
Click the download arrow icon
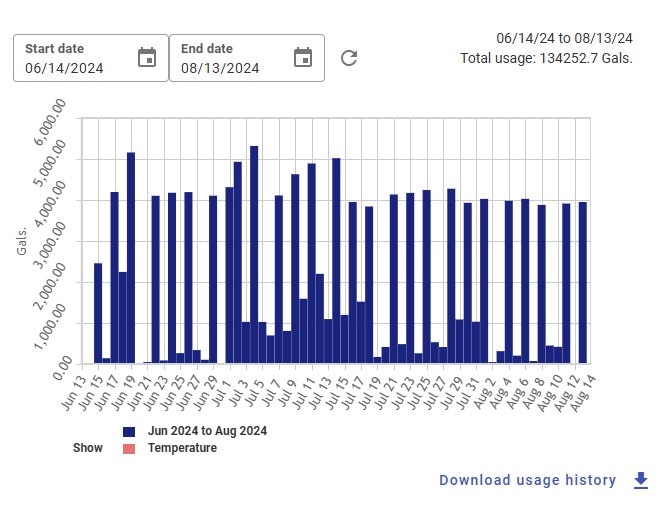click(x=641, y=480)
